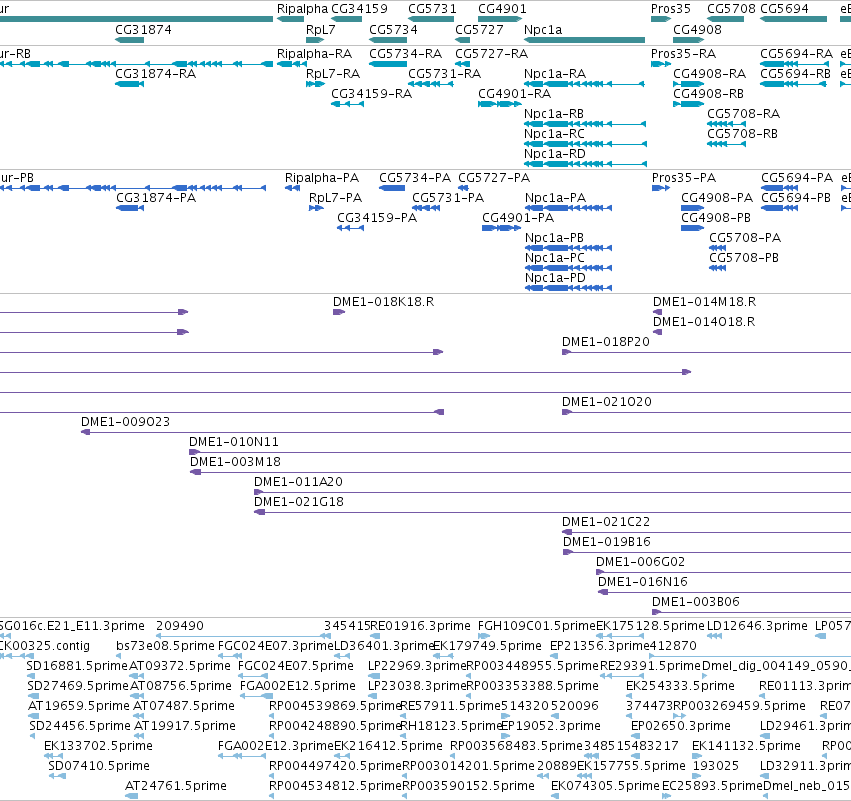Viewport: 851px width, 801px height.
Task: Select the ur-PB protein label
Action: [x=17, y=177]
